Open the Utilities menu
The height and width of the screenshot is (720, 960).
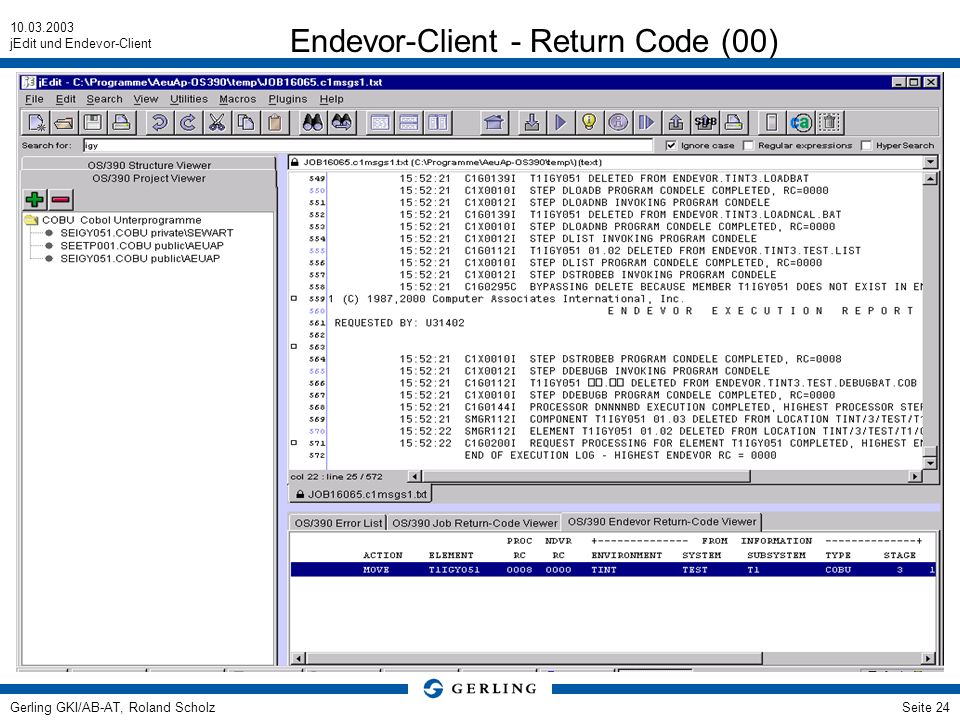click(x=189, y=99)
